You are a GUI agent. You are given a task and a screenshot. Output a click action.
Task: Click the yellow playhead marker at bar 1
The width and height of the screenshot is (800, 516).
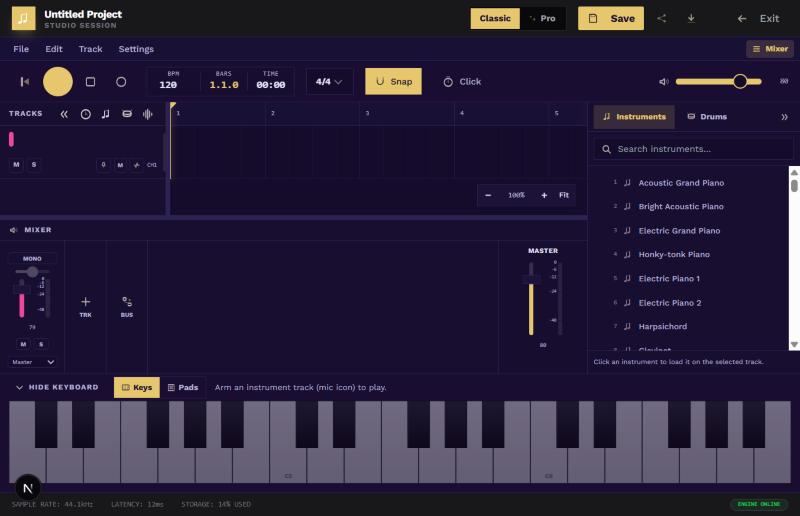point(173,106)
